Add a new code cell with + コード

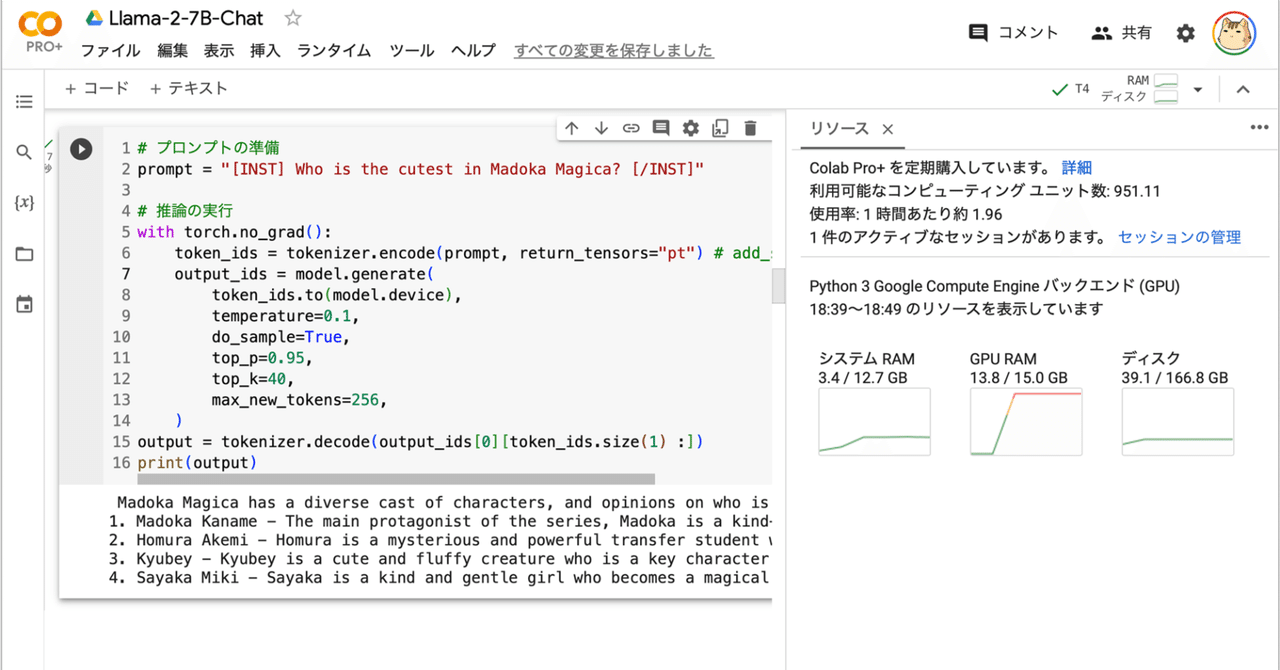pos(97,88)
